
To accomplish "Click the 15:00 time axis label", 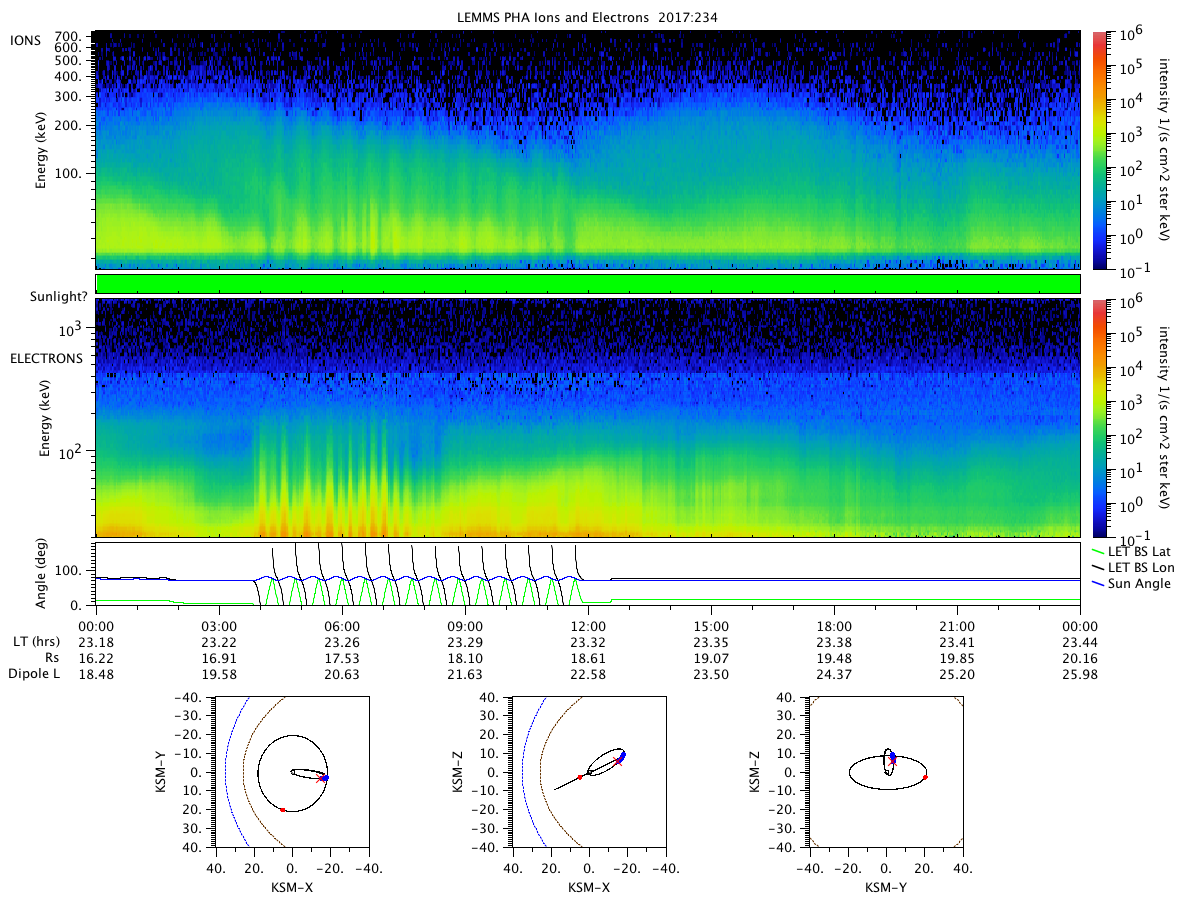I will (x=711, y=625).
